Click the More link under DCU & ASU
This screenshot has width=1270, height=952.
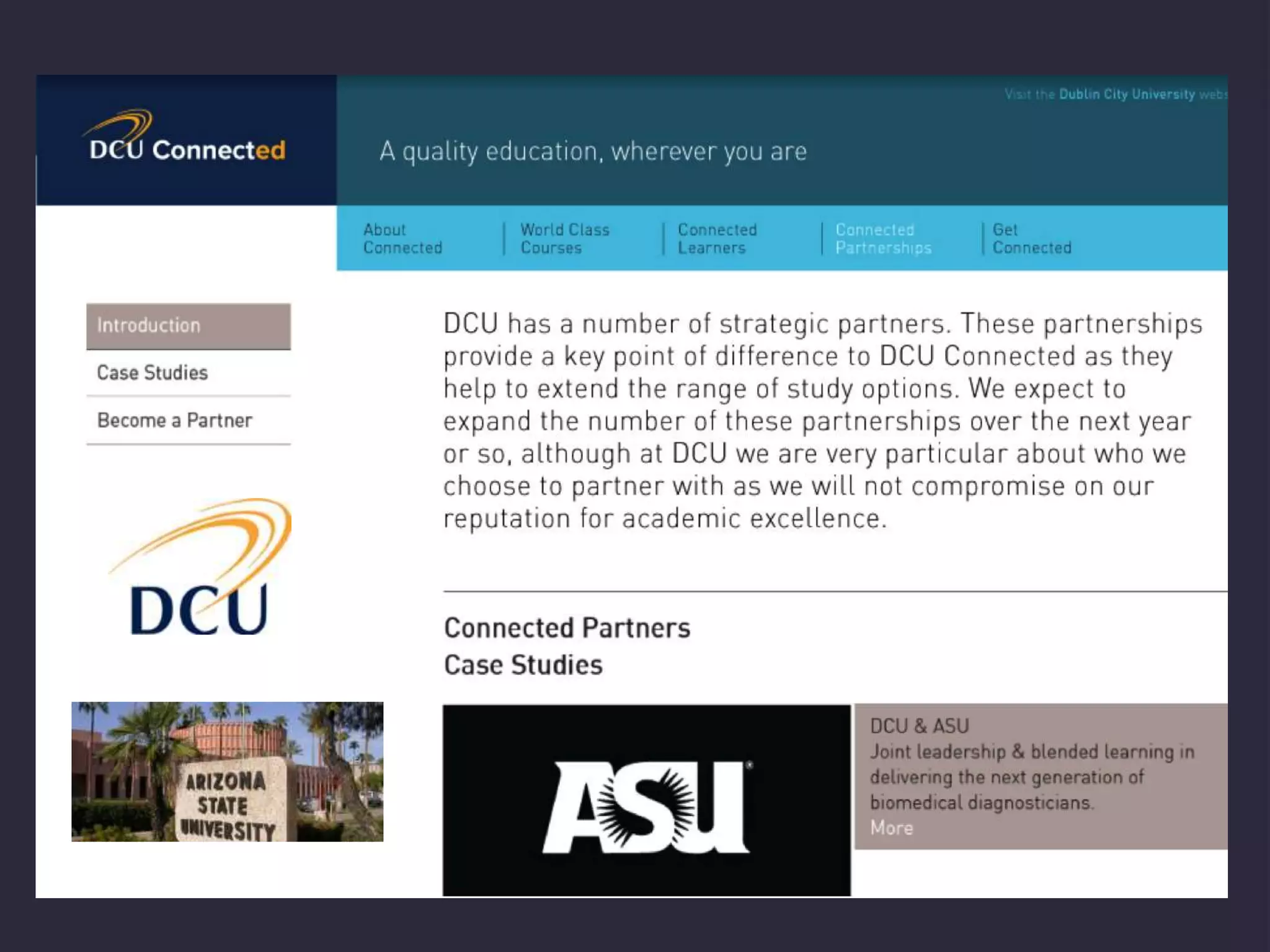click(891, 828)
